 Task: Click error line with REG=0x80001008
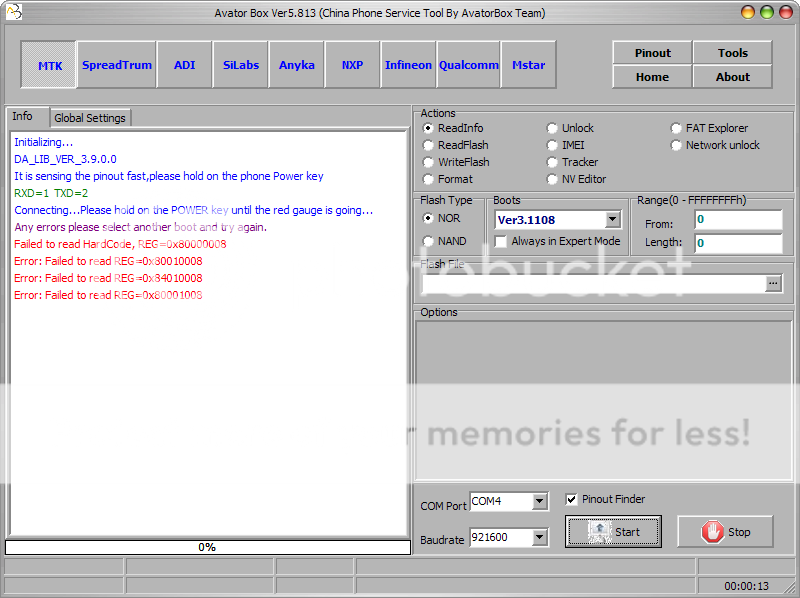click(x=108, y=295)
